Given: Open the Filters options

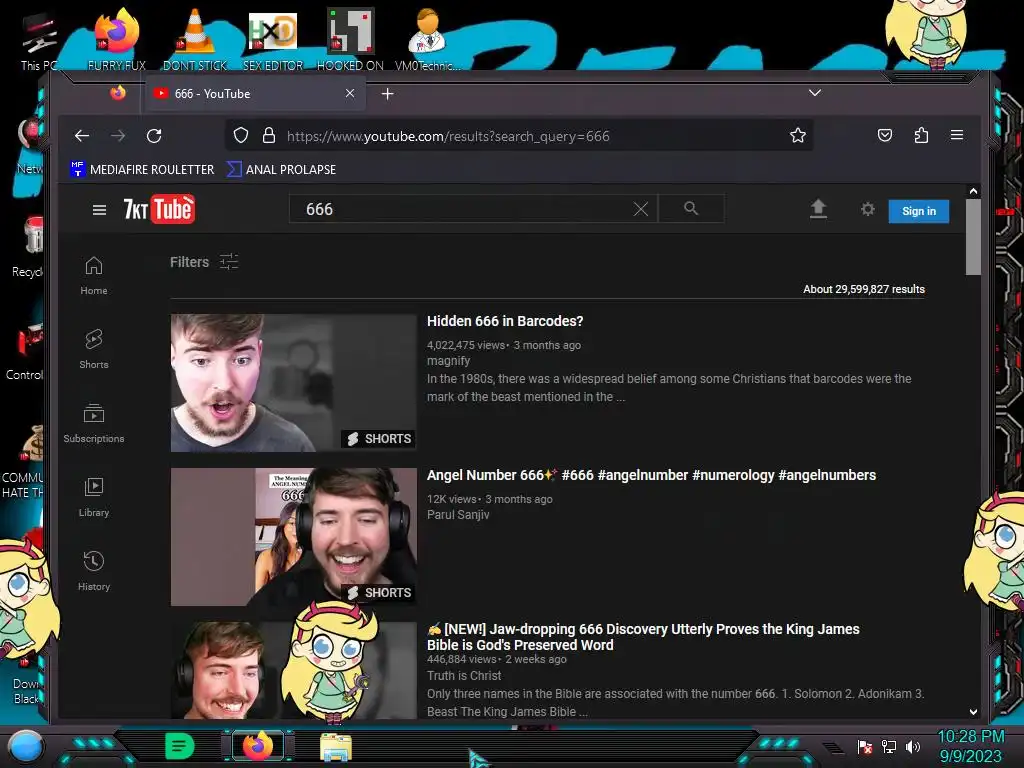Looking at the screenshot, I should (x=204, y=262).
